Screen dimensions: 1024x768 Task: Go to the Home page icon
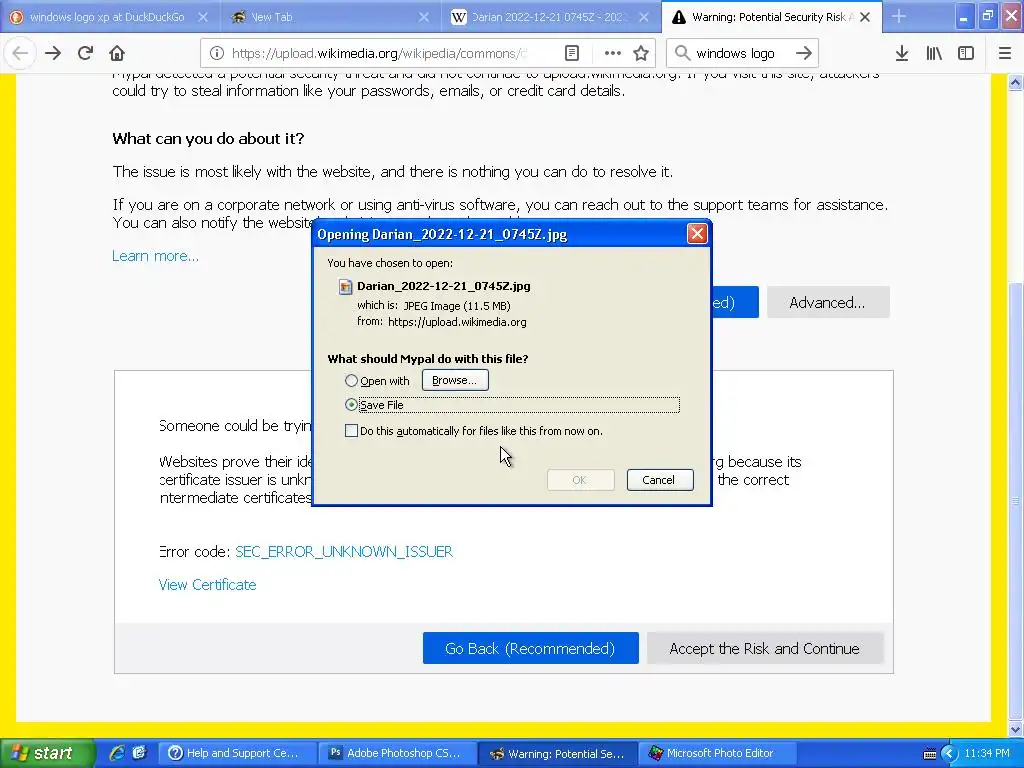coord(117,54)
